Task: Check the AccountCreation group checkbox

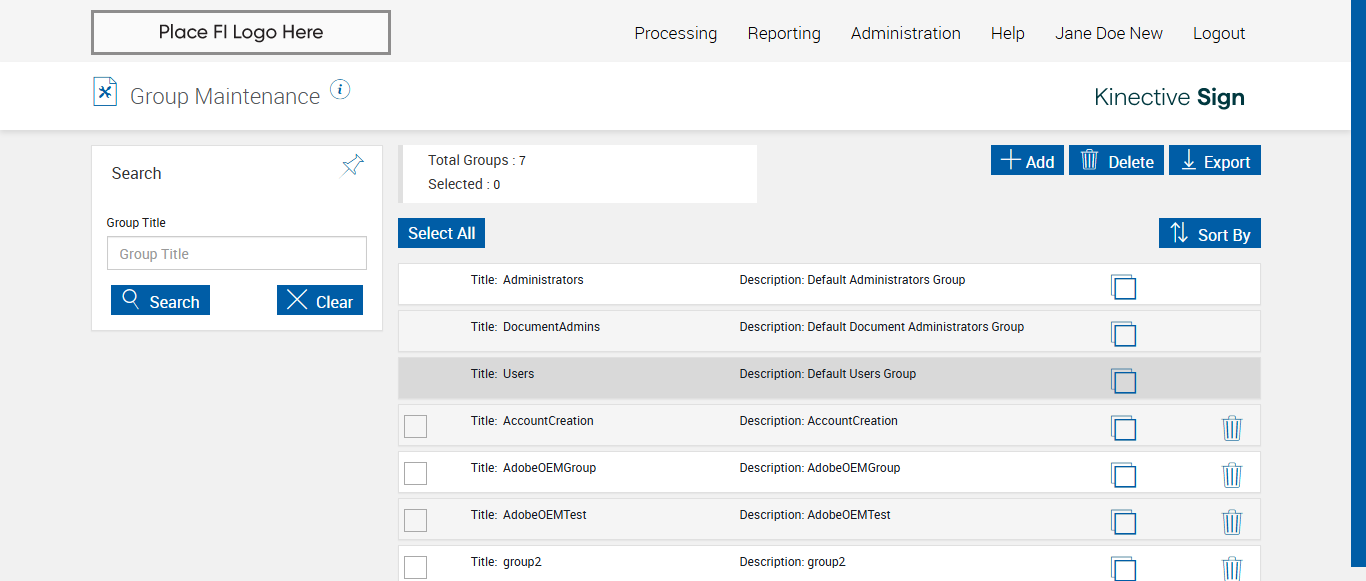Action: click(415, 426)
